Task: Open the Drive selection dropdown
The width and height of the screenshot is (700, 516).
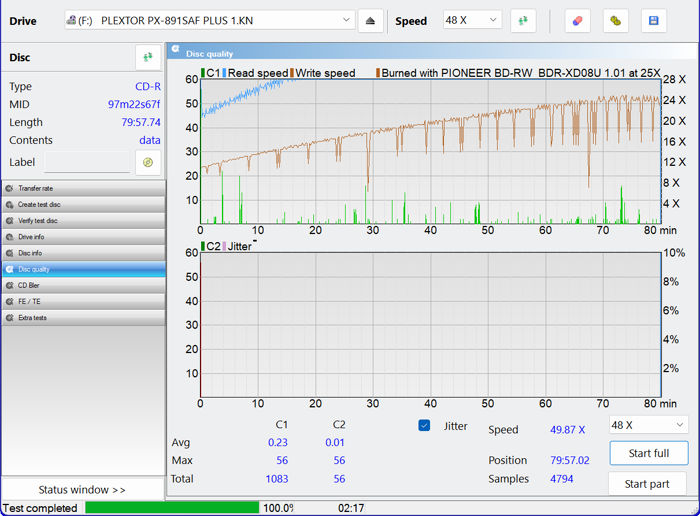Action: (x=209, y=21)
